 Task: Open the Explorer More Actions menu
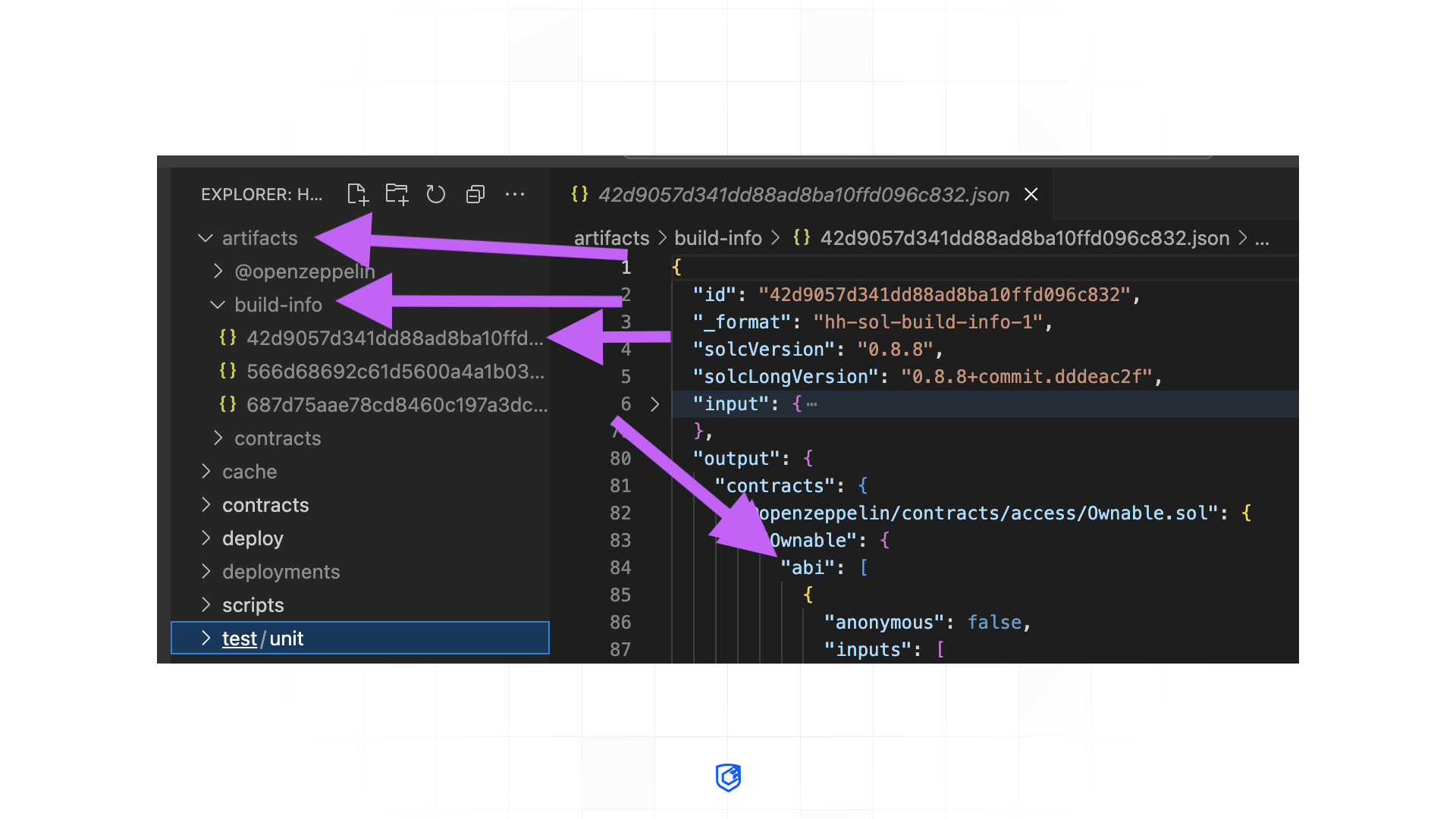click(515, 195)
